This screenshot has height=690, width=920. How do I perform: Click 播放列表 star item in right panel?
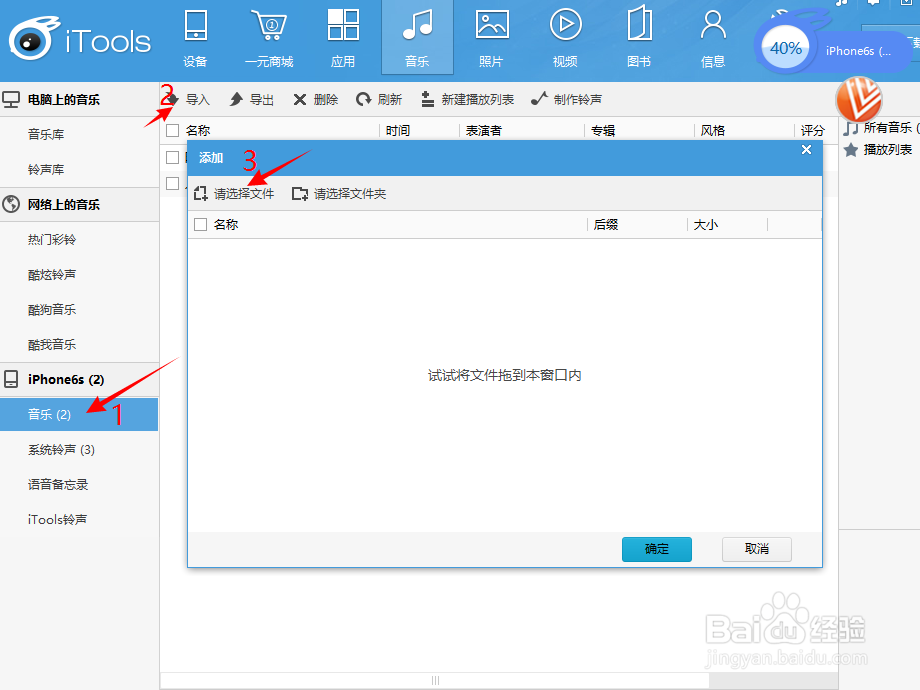[x=878, y=150]
